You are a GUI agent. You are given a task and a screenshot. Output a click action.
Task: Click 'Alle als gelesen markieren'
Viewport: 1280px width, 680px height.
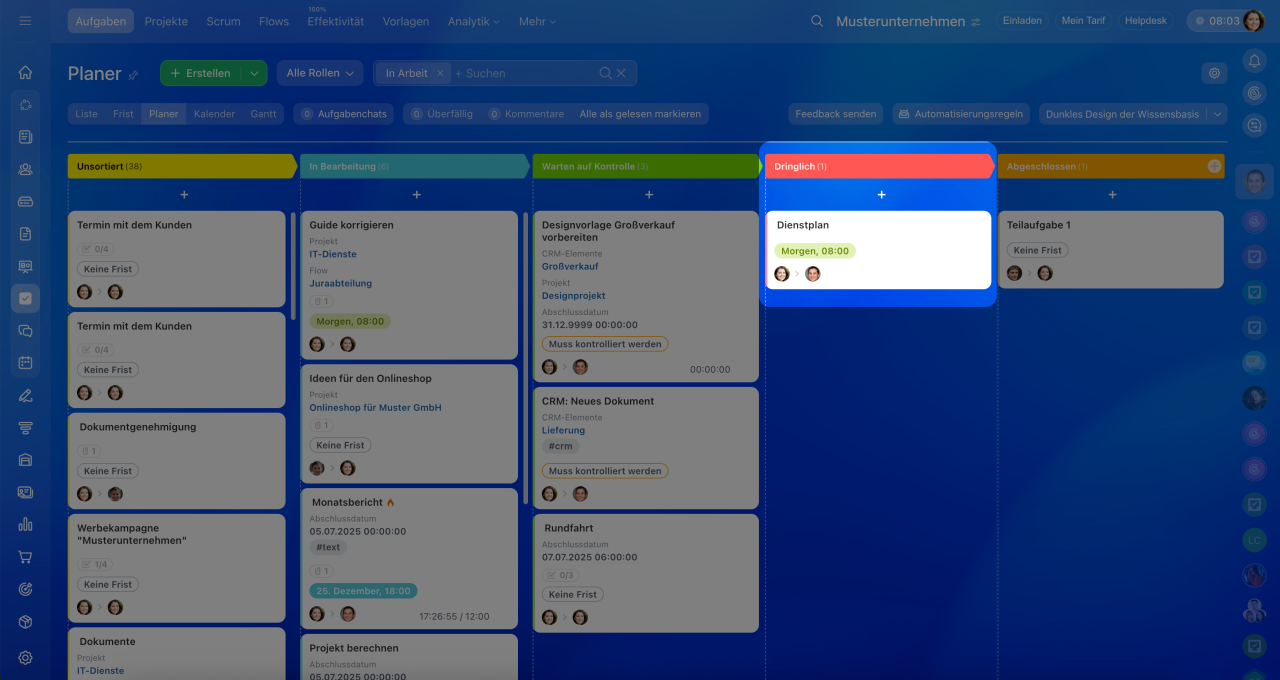640,114
